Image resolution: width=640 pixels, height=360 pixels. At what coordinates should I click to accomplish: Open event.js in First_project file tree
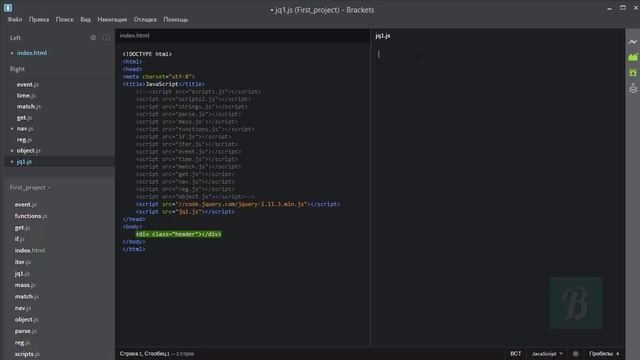(26, 204)
